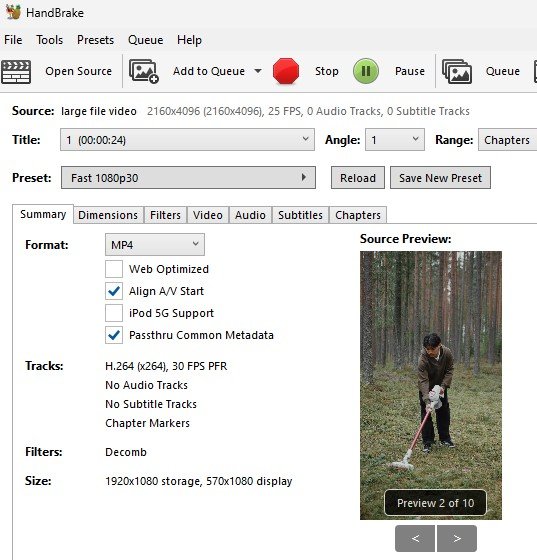
Task: Advance to next preview with right arrow
Action: (x=457, y=538)
